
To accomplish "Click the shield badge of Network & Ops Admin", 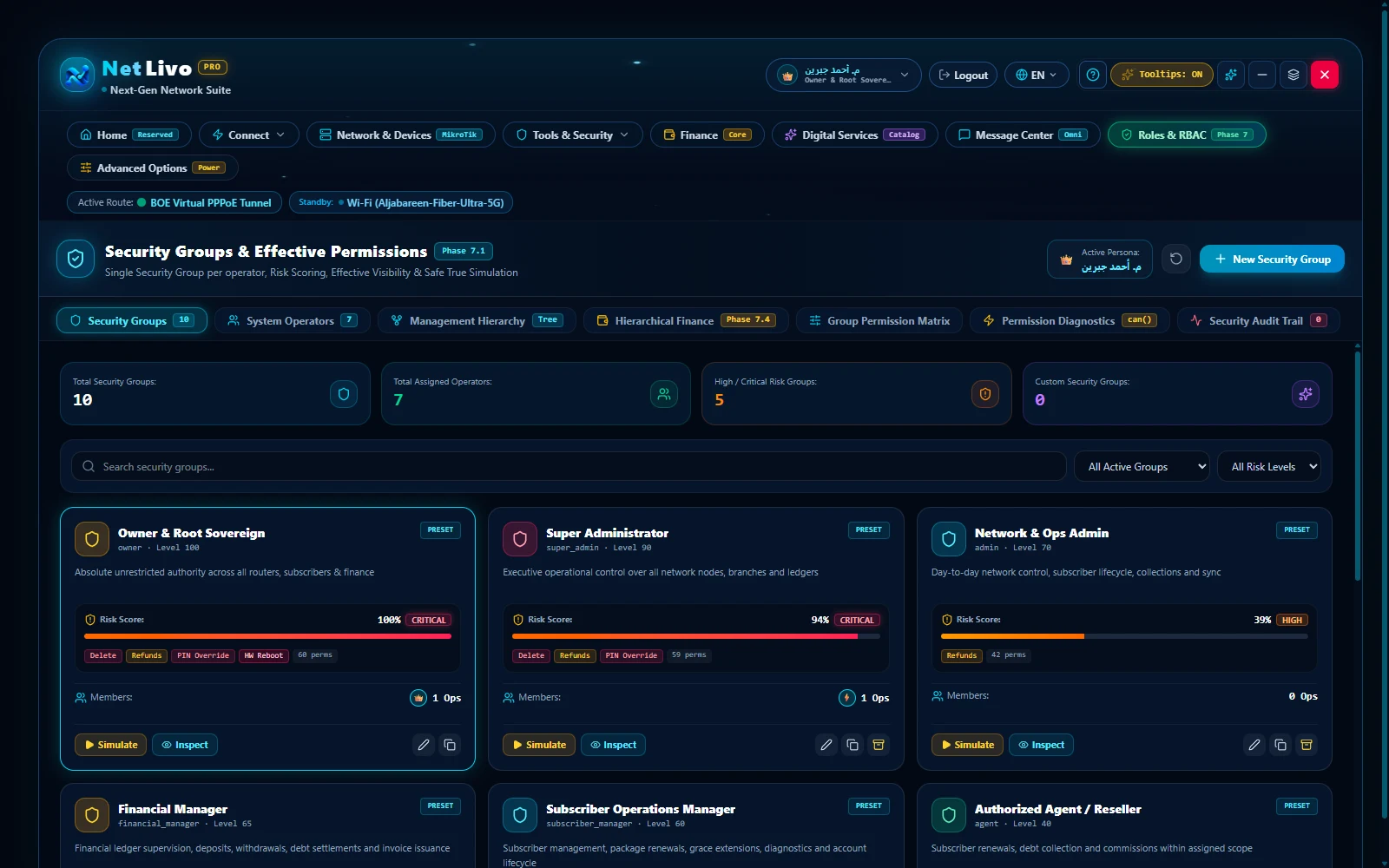I will pyautogui.click(x=949, y=539).
